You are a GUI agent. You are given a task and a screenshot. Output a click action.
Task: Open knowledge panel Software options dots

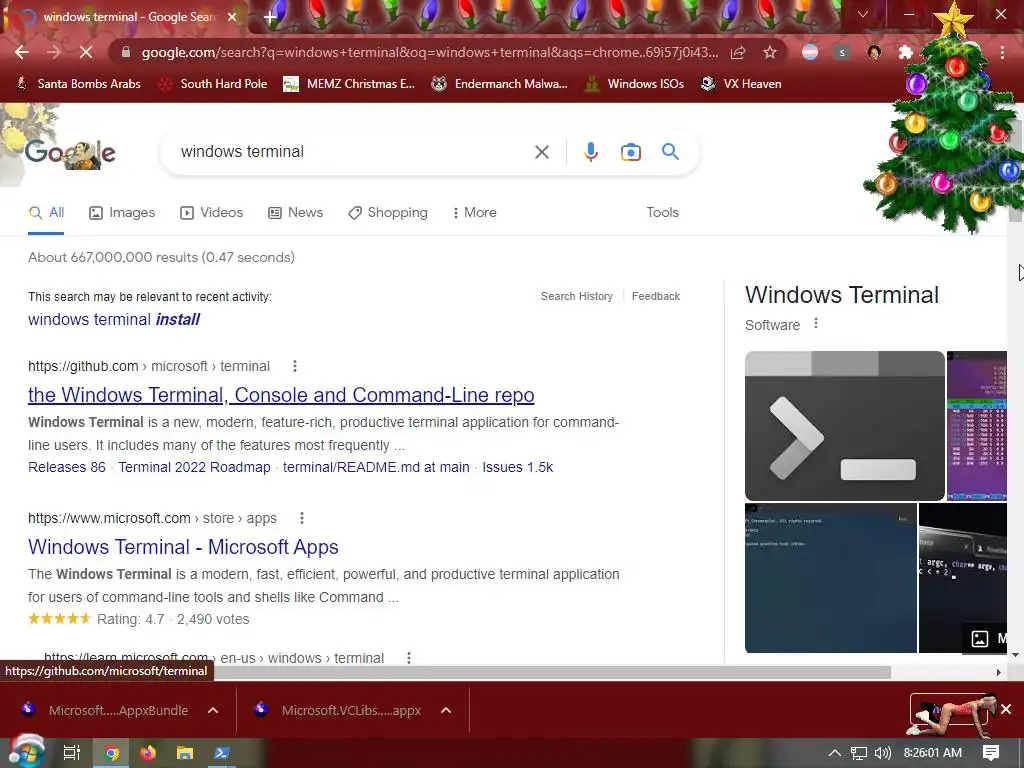(816, 324)
